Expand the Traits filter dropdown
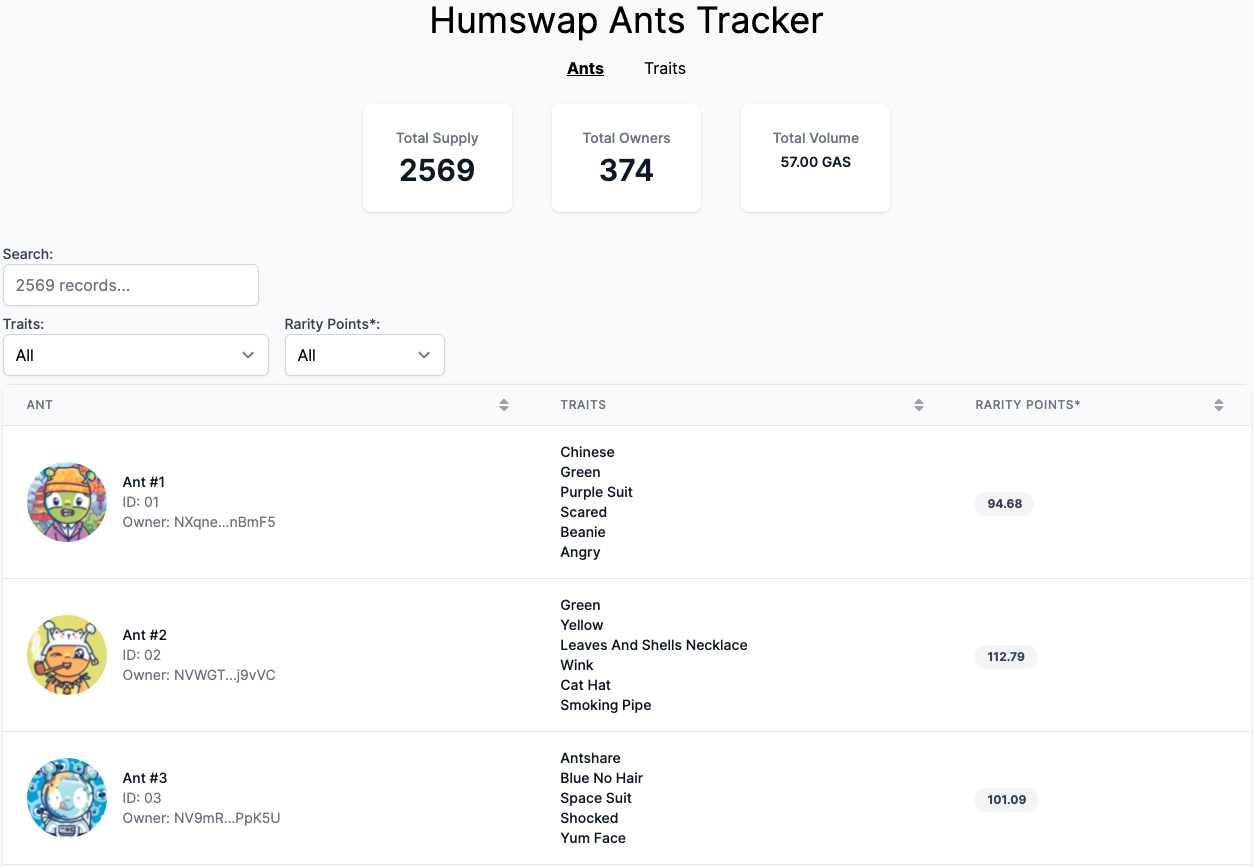 pos(136,355)
